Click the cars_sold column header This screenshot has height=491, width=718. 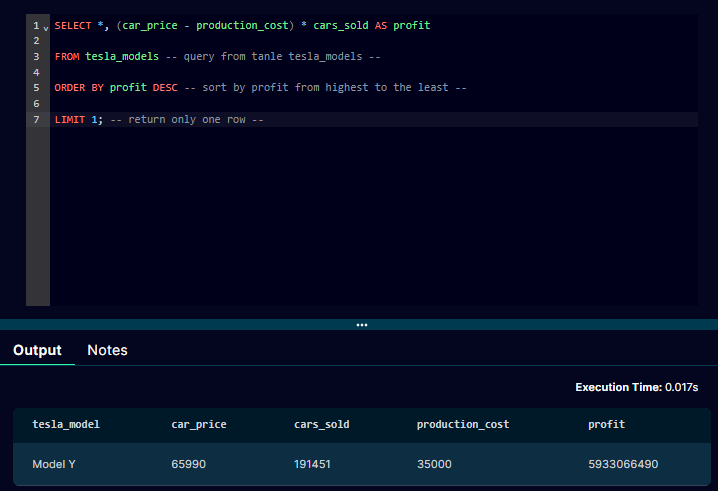click(321, 425)
